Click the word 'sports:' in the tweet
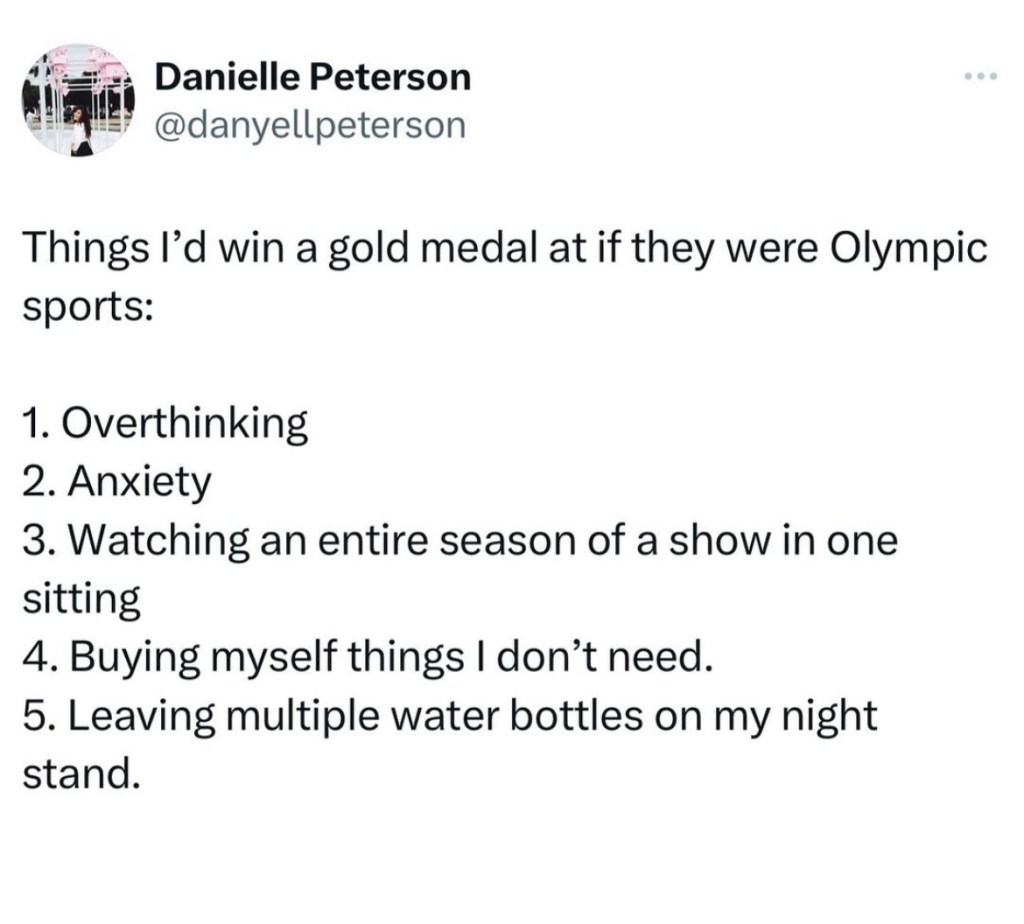This screenshot has width=1024, height=924. pos(86,305)
